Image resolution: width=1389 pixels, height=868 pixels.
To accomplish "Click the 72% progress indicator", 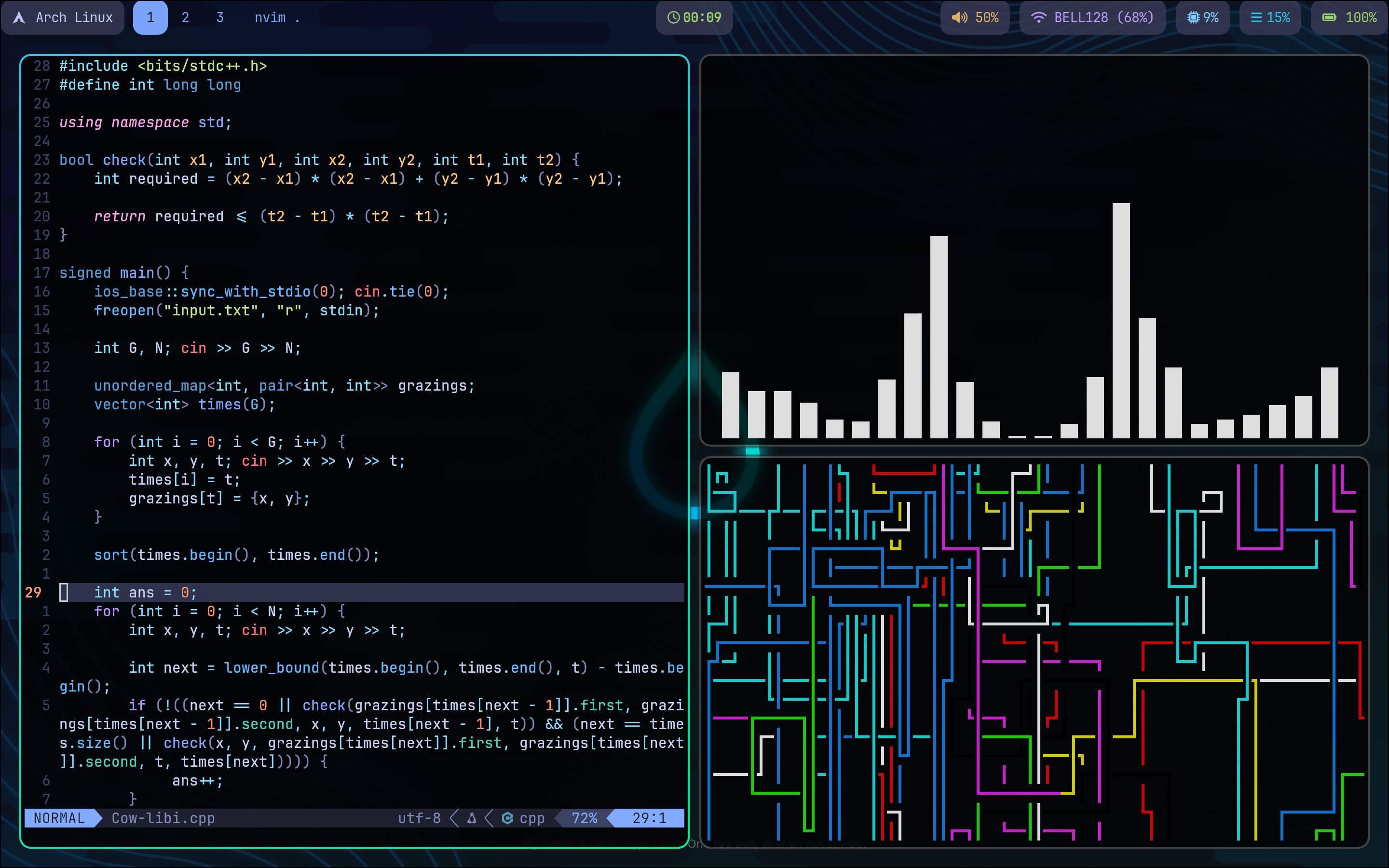I will 585,818.
